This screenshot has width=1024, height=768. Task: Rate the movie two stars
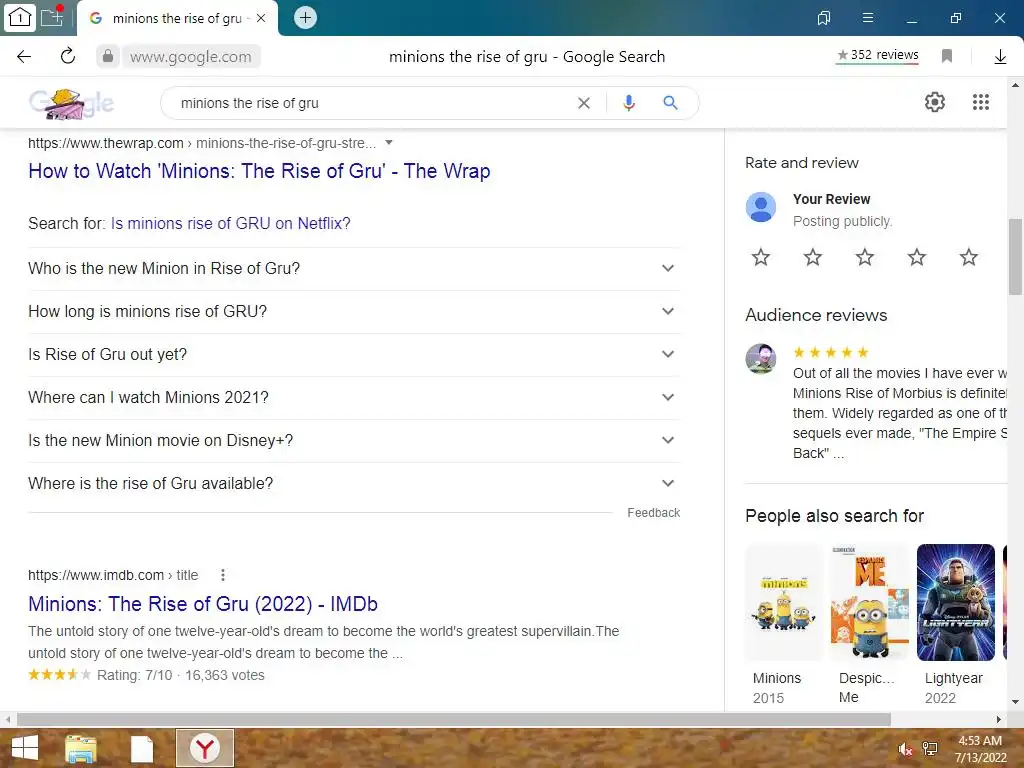tap(812, 257)
